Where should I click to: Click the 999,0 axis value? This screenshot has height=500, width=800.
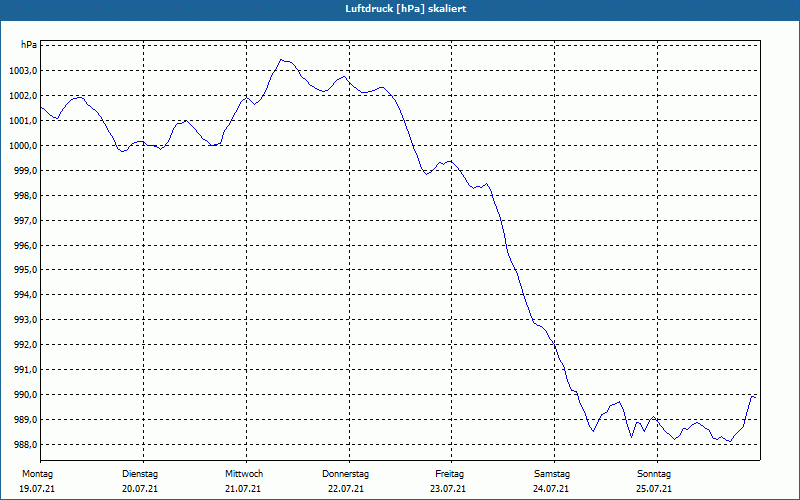(x=25, y=171)
